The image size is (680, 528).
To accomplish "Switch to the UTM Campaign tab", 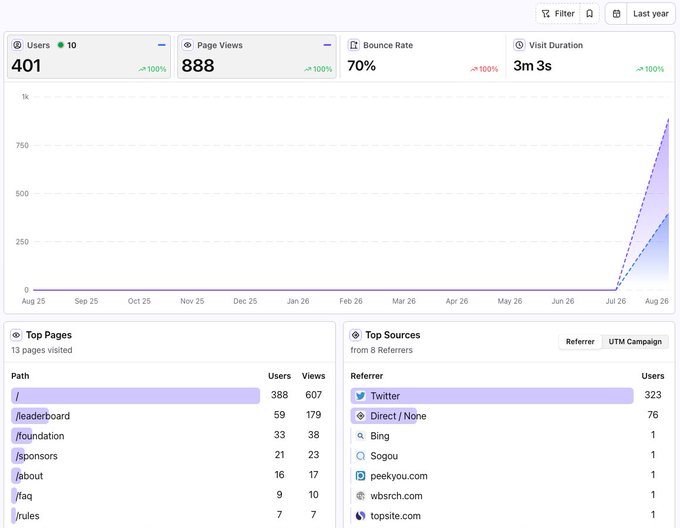I will click(635, 342).
